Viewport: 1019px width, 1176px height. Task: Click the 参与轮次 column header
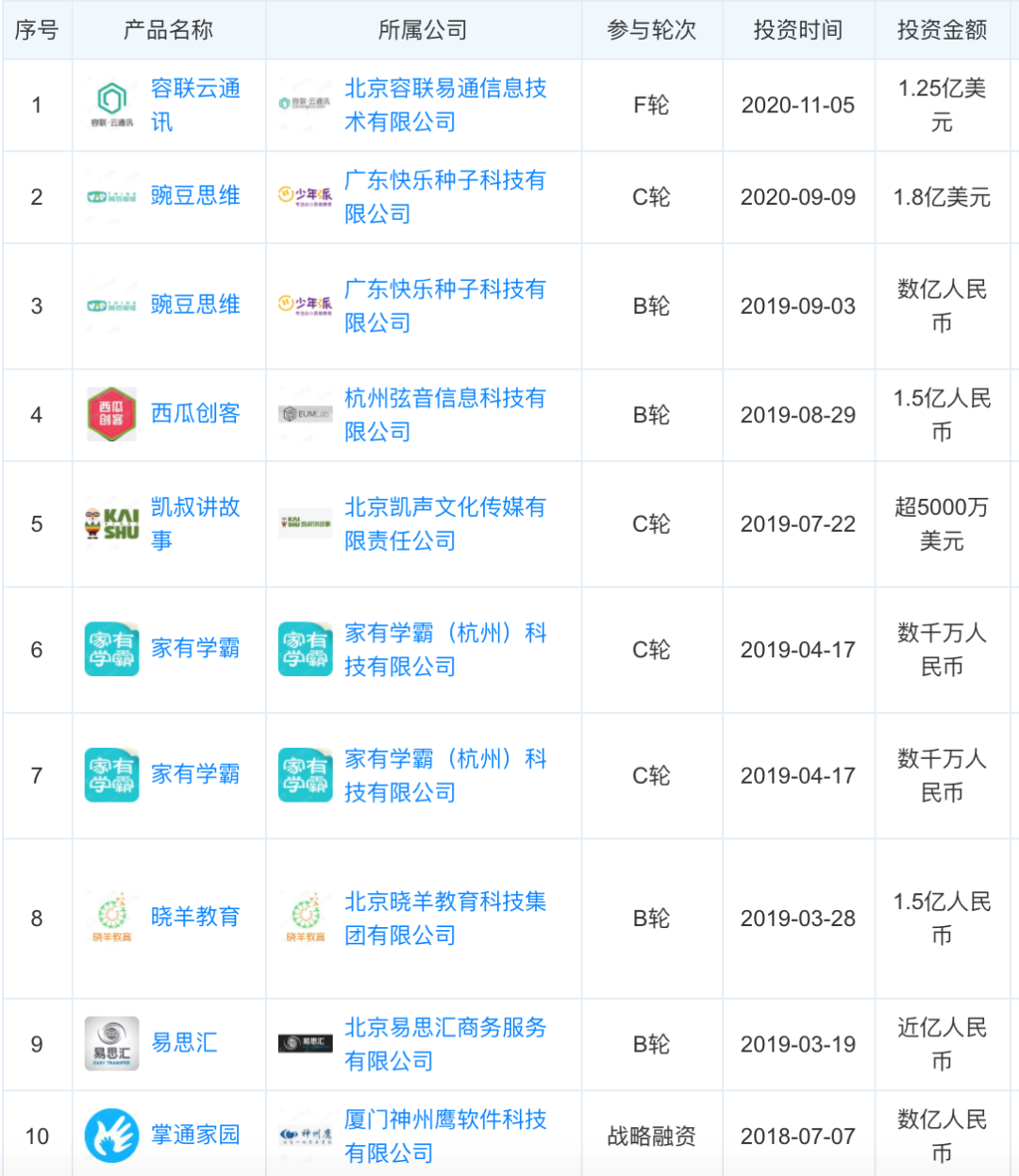pyautogui.click(x=652, y=30)
